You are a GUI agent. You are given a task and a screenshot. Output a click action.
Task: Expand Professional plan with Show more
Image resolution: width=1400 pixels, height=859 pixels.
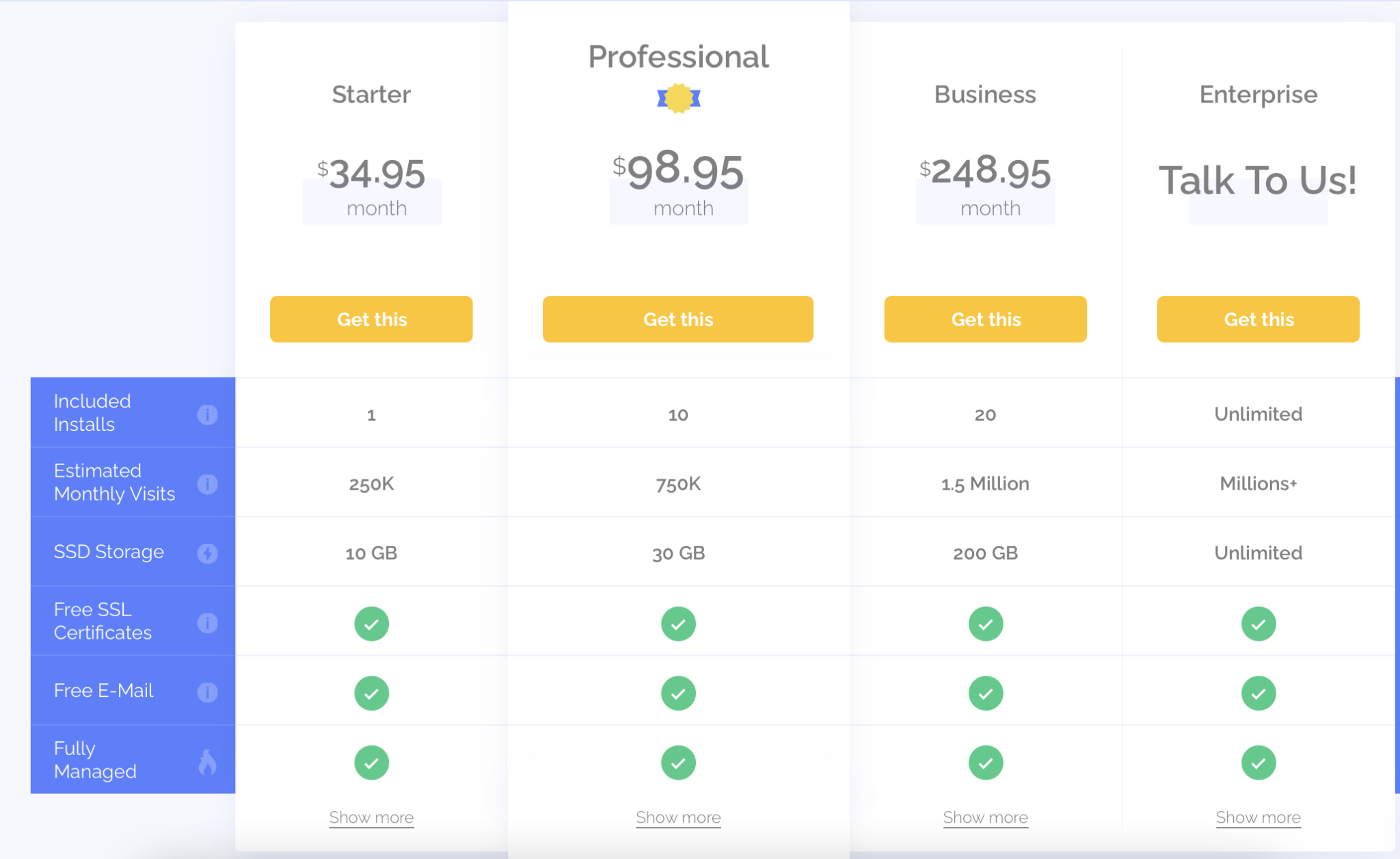click(678, 817)
